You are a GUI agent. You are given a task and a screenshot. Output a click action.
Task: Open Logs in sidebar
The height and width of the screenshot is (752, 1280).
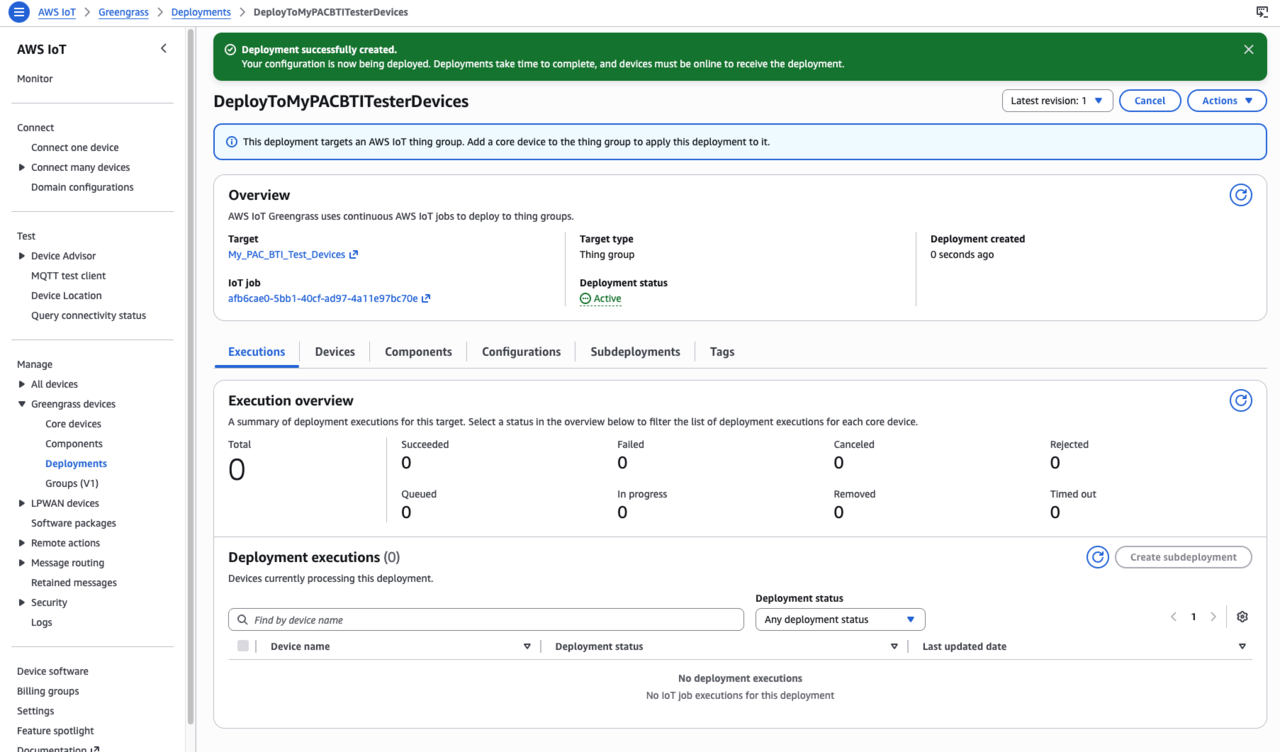(x=41, y=622)
